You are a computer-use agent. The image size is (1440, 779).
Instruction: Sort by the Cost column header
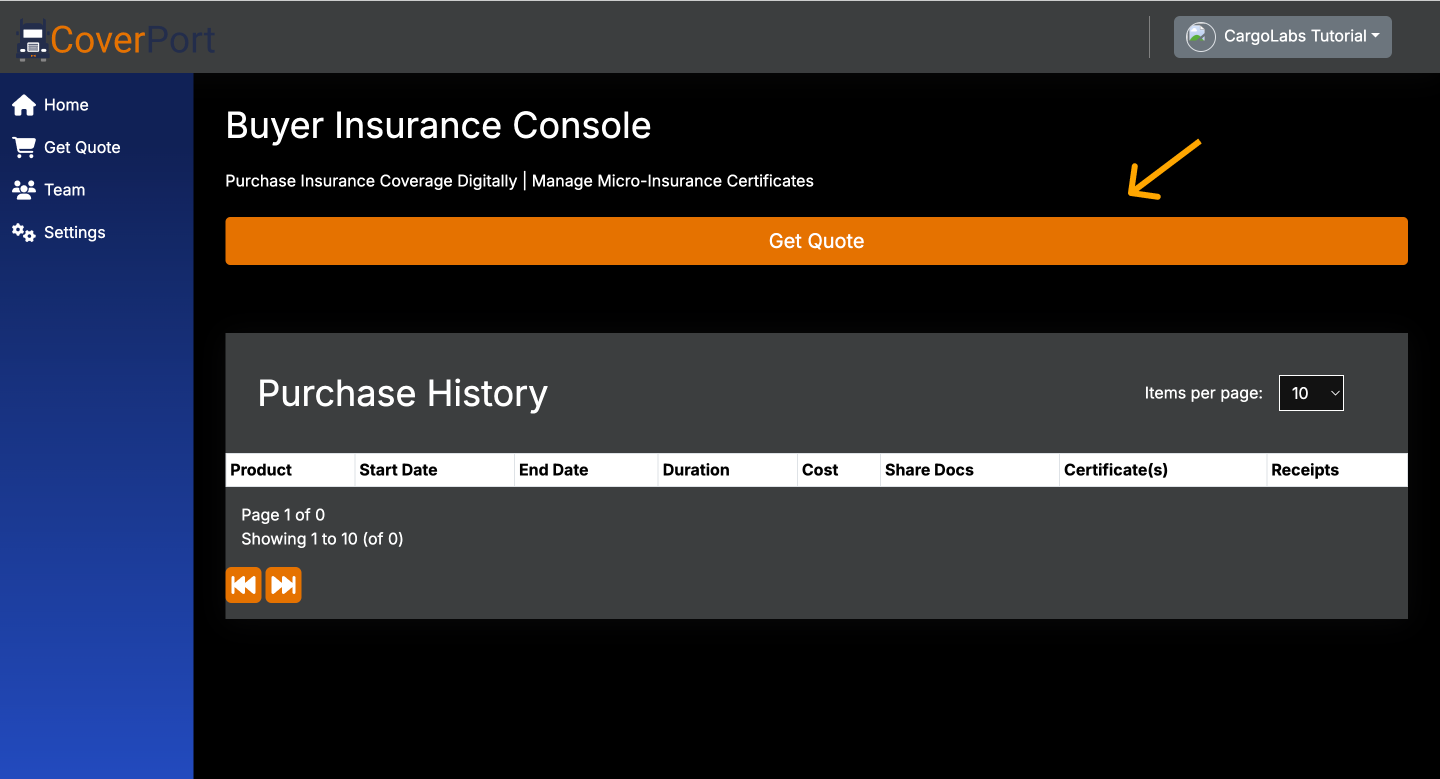[x=820, y=470]
